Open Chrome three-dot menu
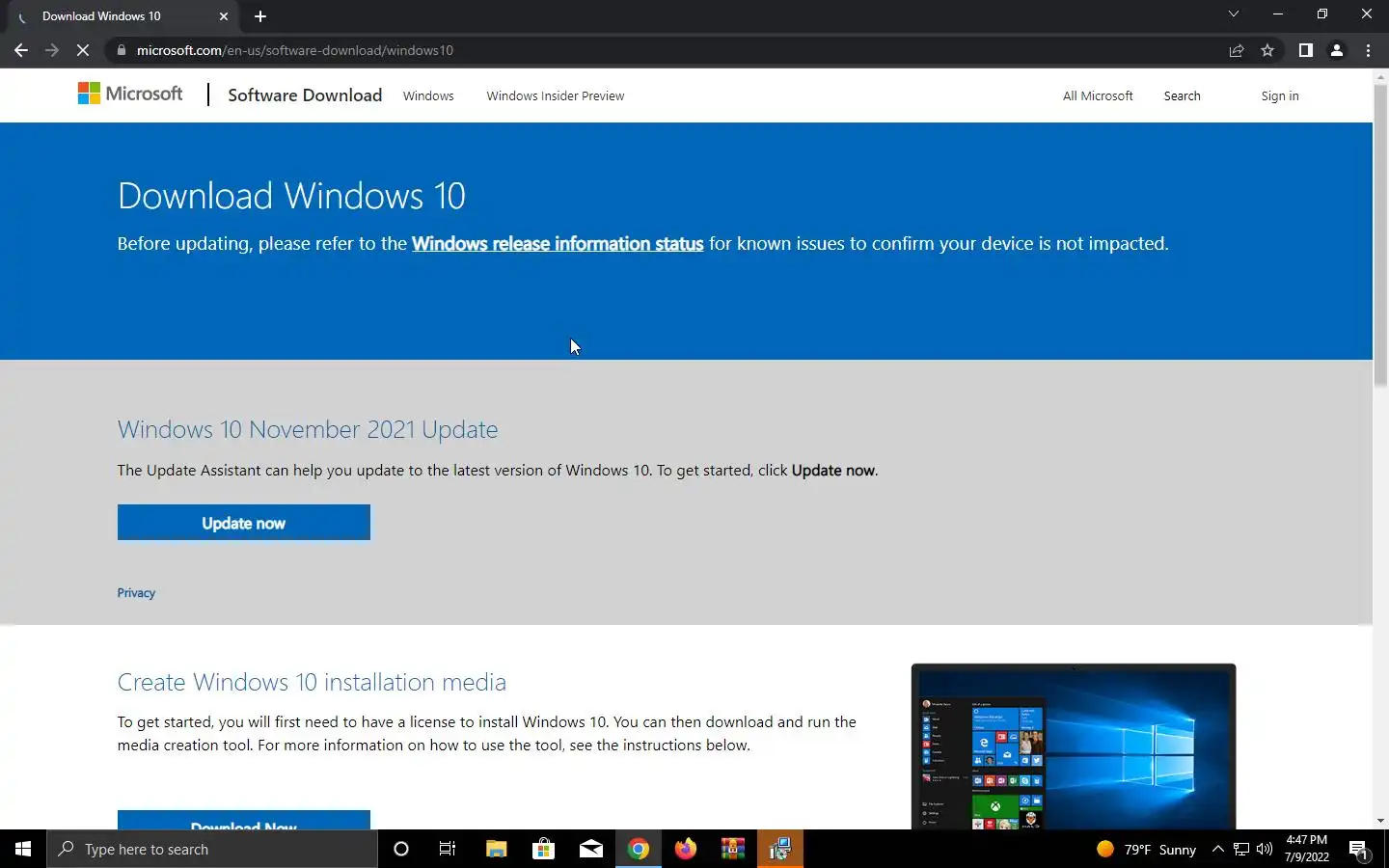Image resolution: width=1389 pixels, height=868 pixels. point(1368,50)
